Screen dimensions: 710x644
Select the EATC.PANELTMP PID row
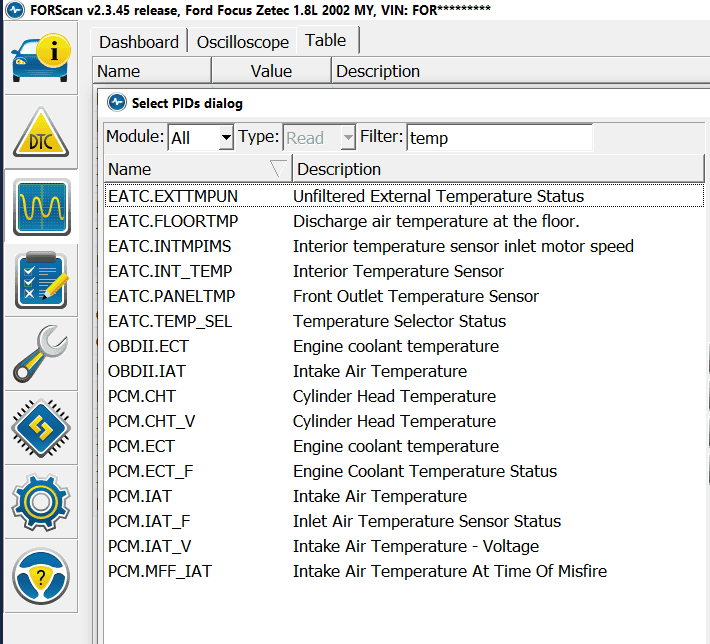tap(404, 296)
